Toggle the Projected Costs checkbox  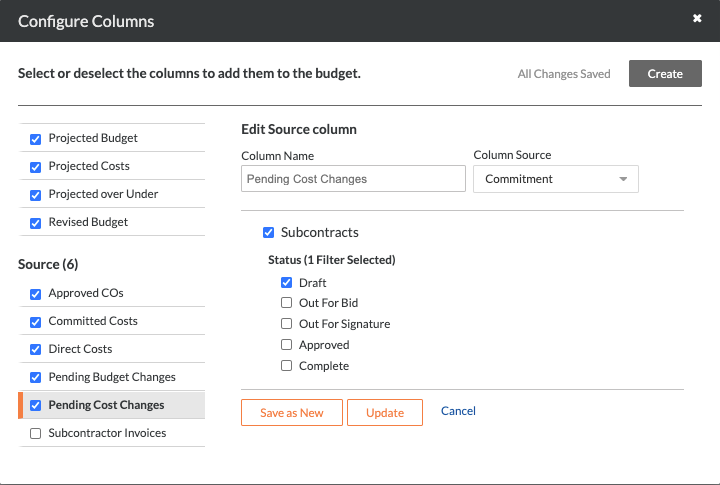pyautogui.click(x=35, y=167)
